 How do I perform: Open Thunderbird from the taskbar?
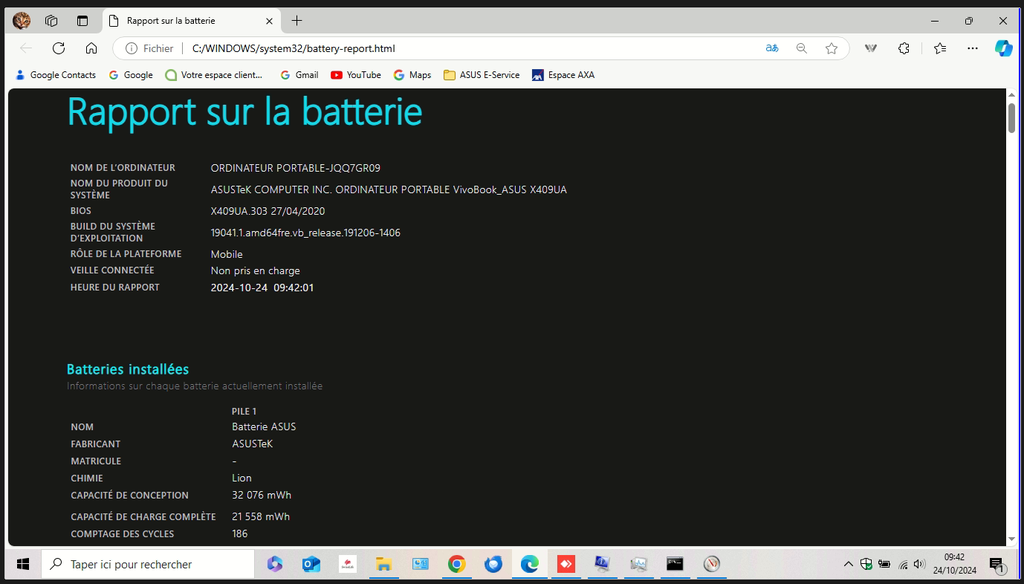[493, 564]
